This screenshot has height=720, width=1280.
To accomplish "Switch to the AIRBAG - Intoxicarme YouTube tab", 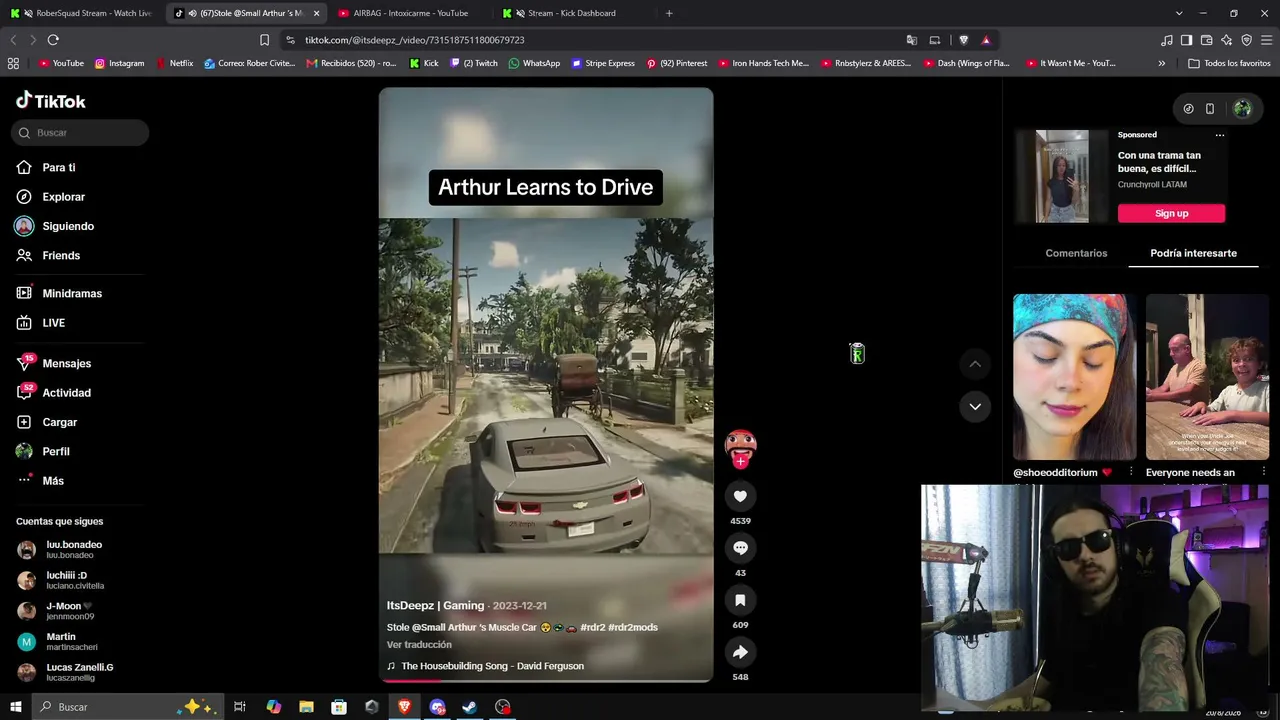I will 410,13.
